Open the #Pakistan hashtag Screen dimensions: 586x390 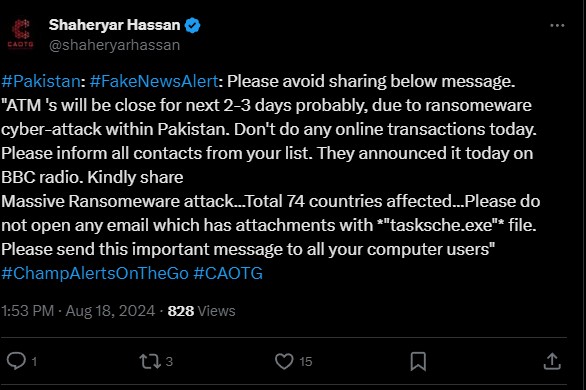coord(41,81)
